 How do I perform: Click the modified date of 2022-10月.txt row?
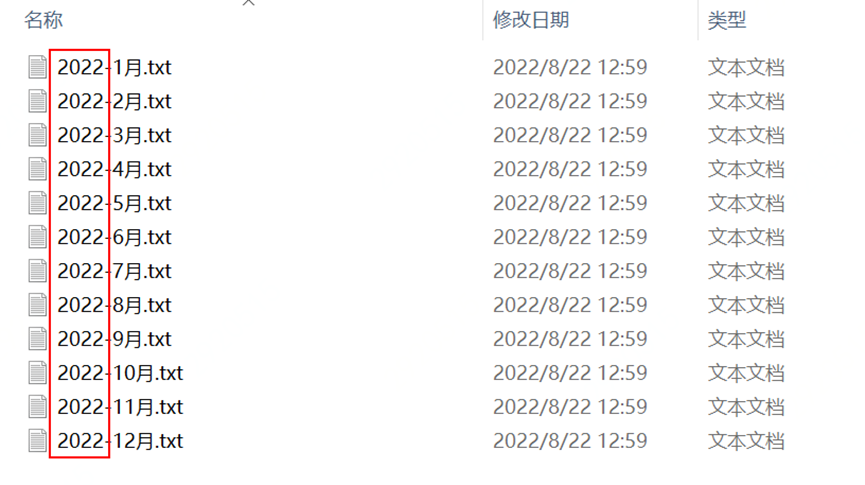pos(570,373)
